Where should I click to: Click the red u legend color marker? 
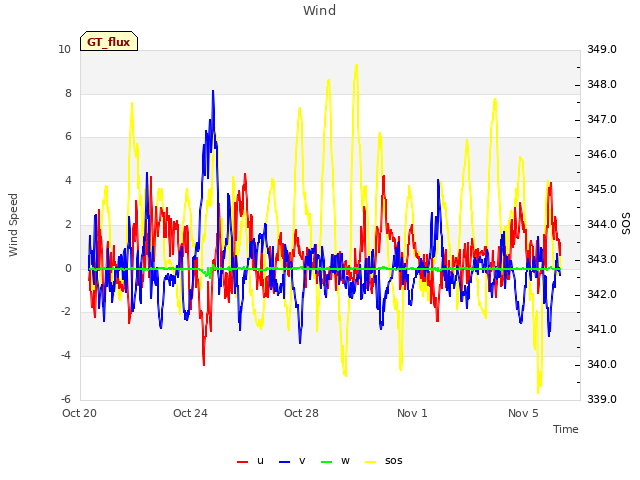242,462
